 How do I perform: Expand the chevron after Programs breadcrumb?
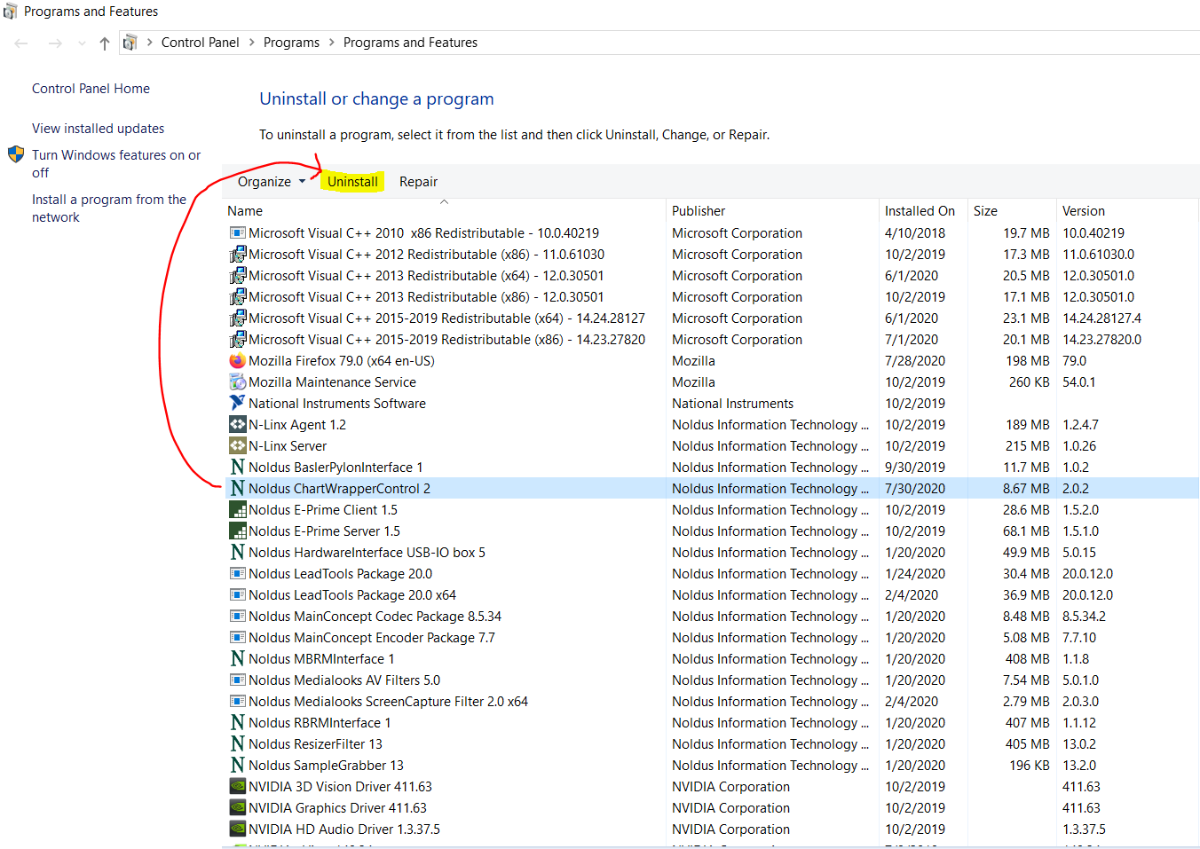(331, 43)
